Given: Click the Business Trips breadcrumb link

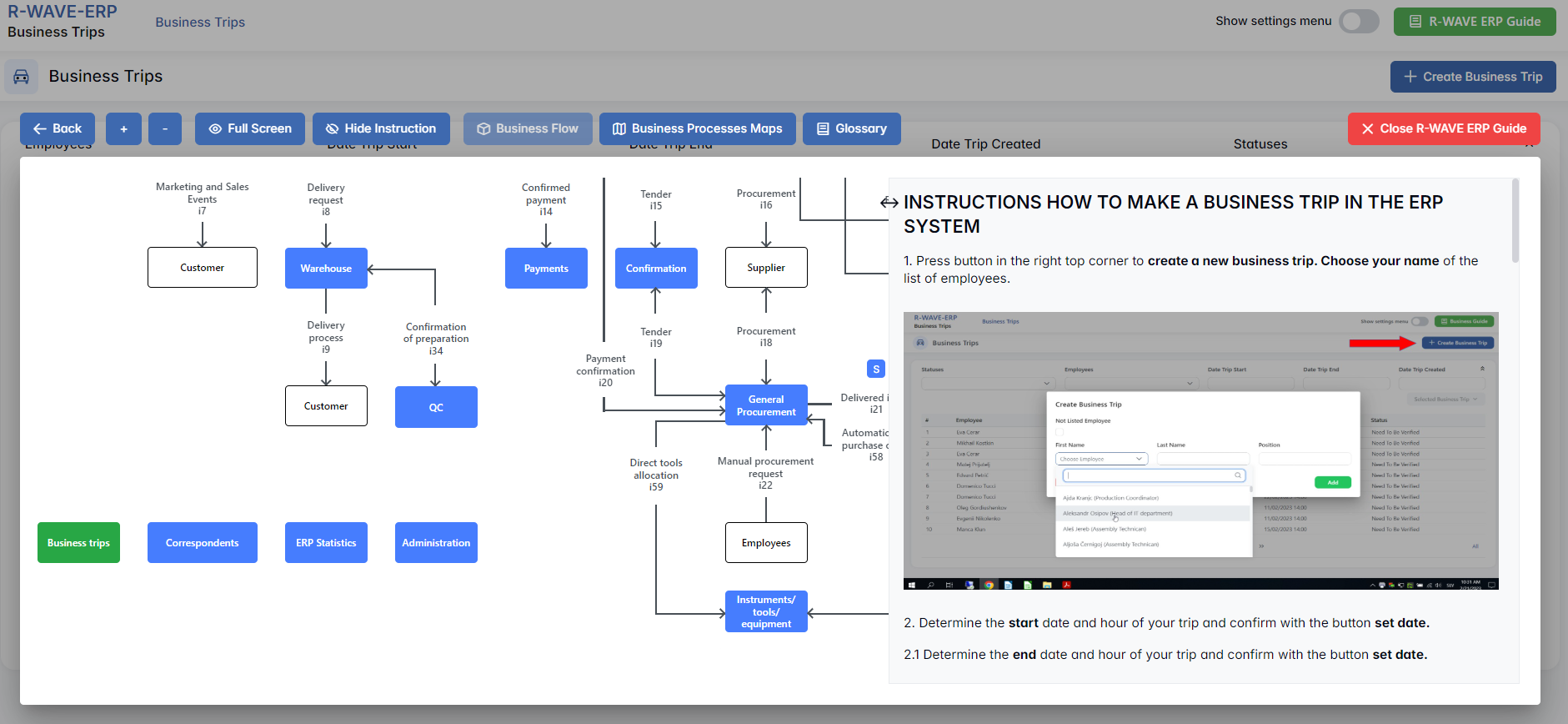Looking at the screenshot, I should point(200,23).
